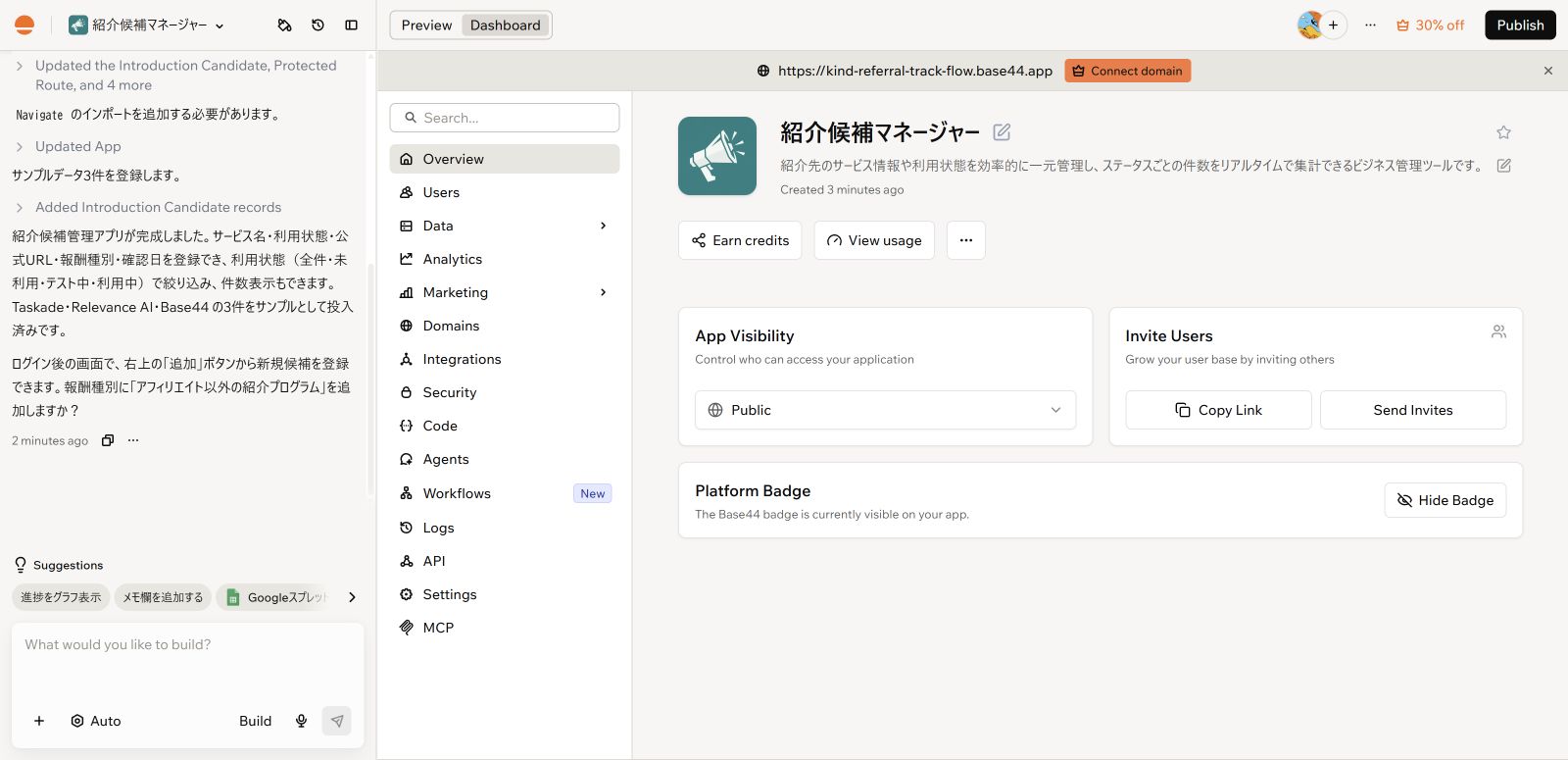The height and width of the screenshot is (760, 1568).
Task: Add attachment with plus icon
Action: [x=39, y=721]
